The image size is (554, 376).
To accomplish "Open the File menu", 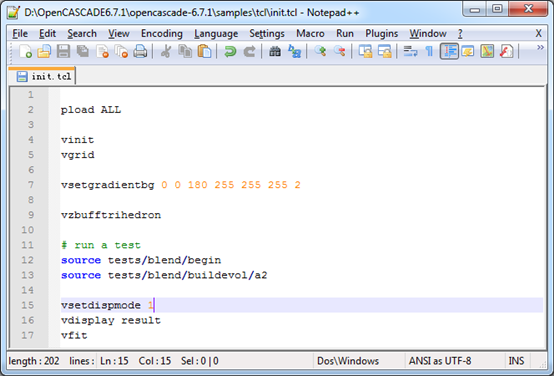I will 20,34.
